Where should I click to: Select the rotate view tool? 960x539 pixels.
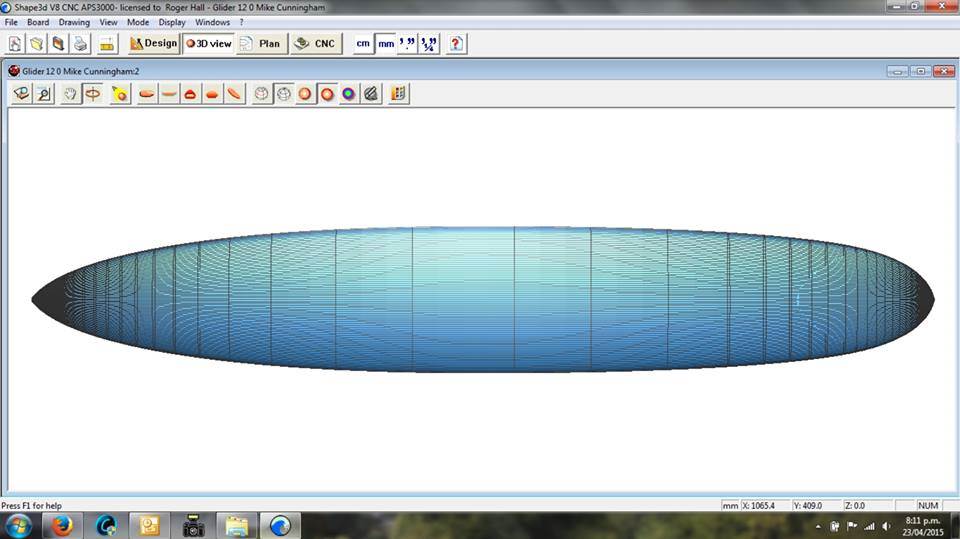pos(93,94)
